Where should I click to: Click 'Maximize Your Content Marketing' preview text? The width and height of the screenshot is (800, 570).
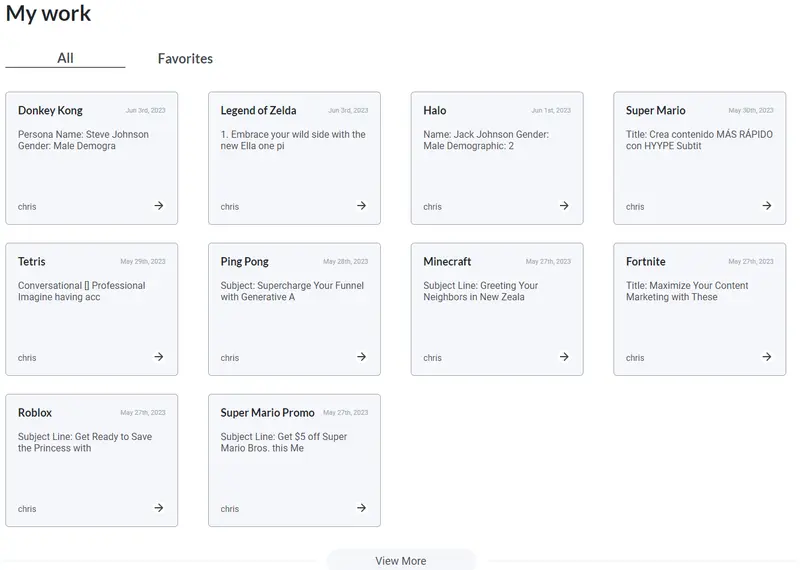[x=687, y=291]
